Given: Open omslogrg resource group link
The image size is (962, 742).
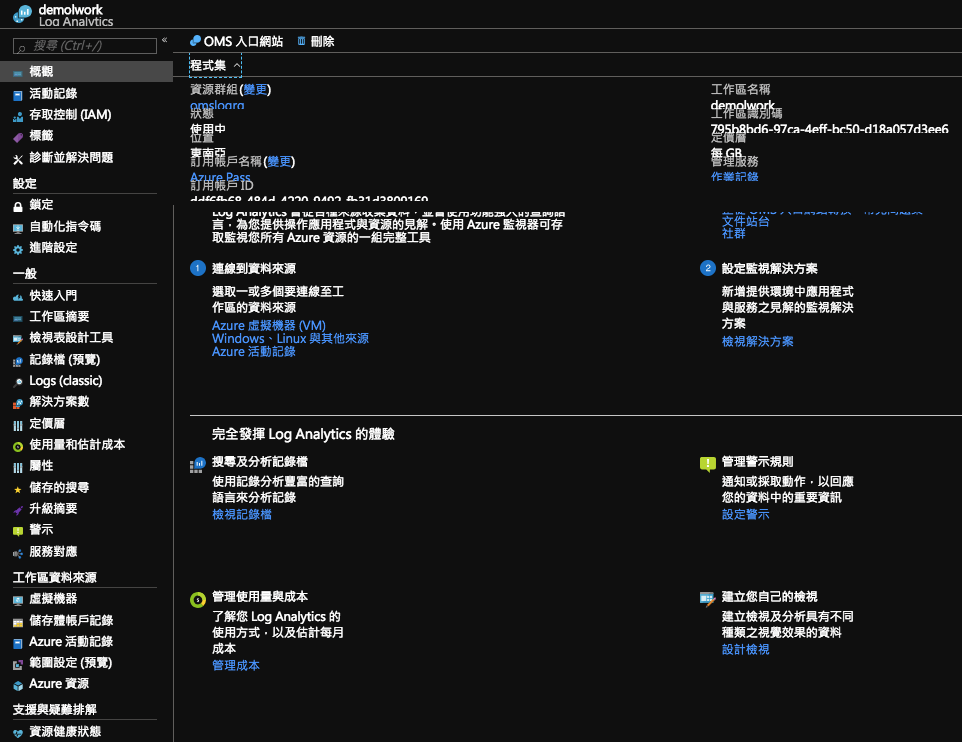Looking at the screenshot, I should [x=217, y=105].
